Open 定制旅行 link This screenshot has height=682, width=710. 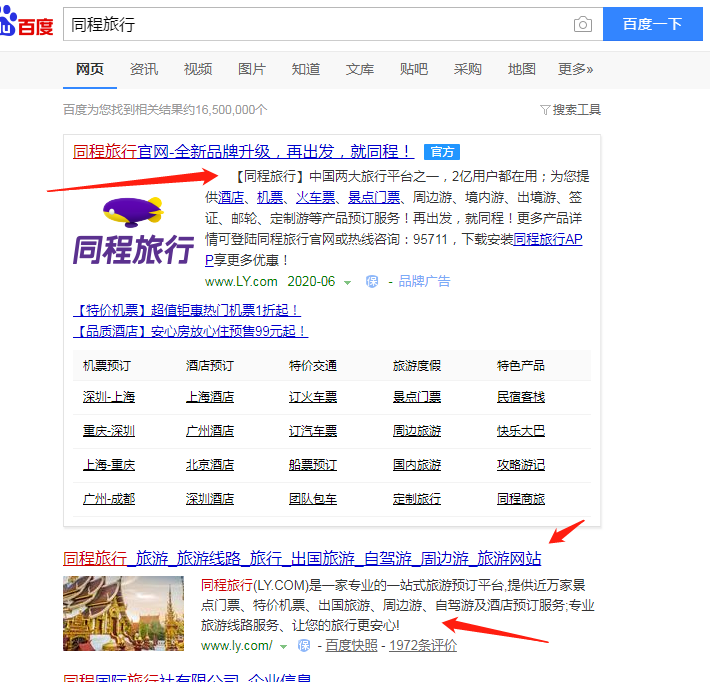coord(417,499)
